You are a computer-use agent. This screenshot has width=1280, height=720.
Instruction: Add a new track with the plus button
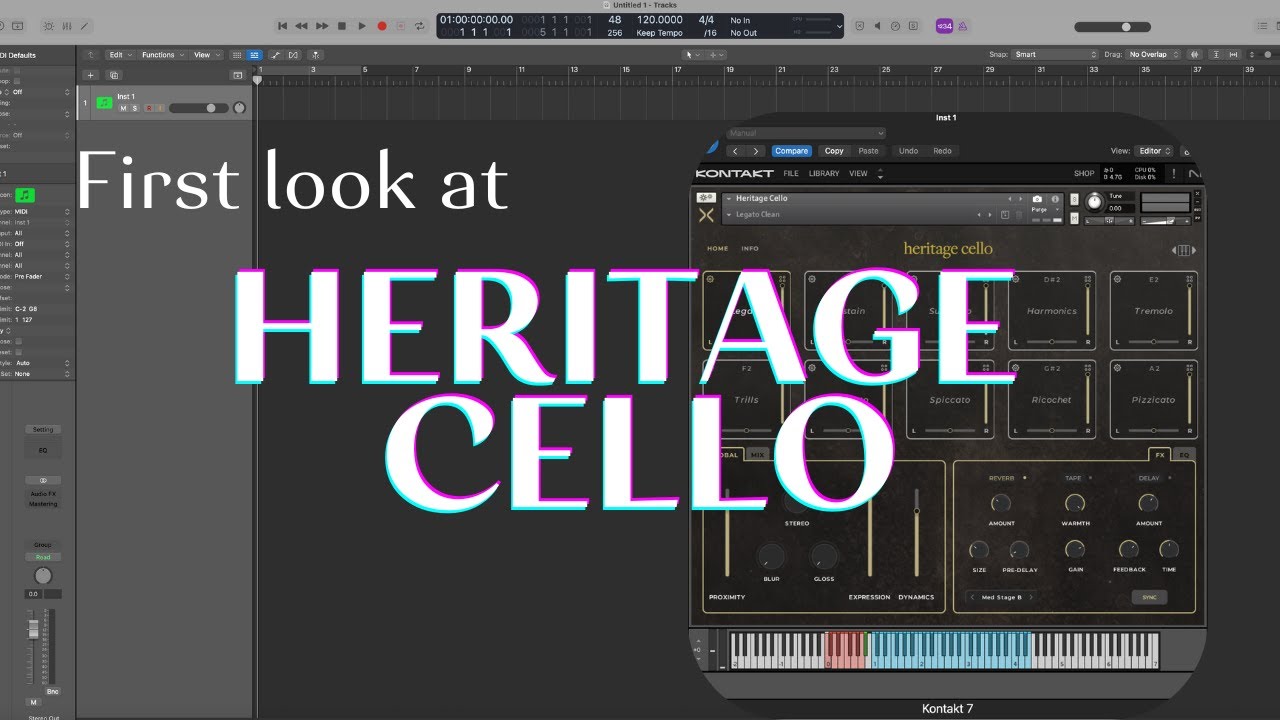(x=90, y=75)
